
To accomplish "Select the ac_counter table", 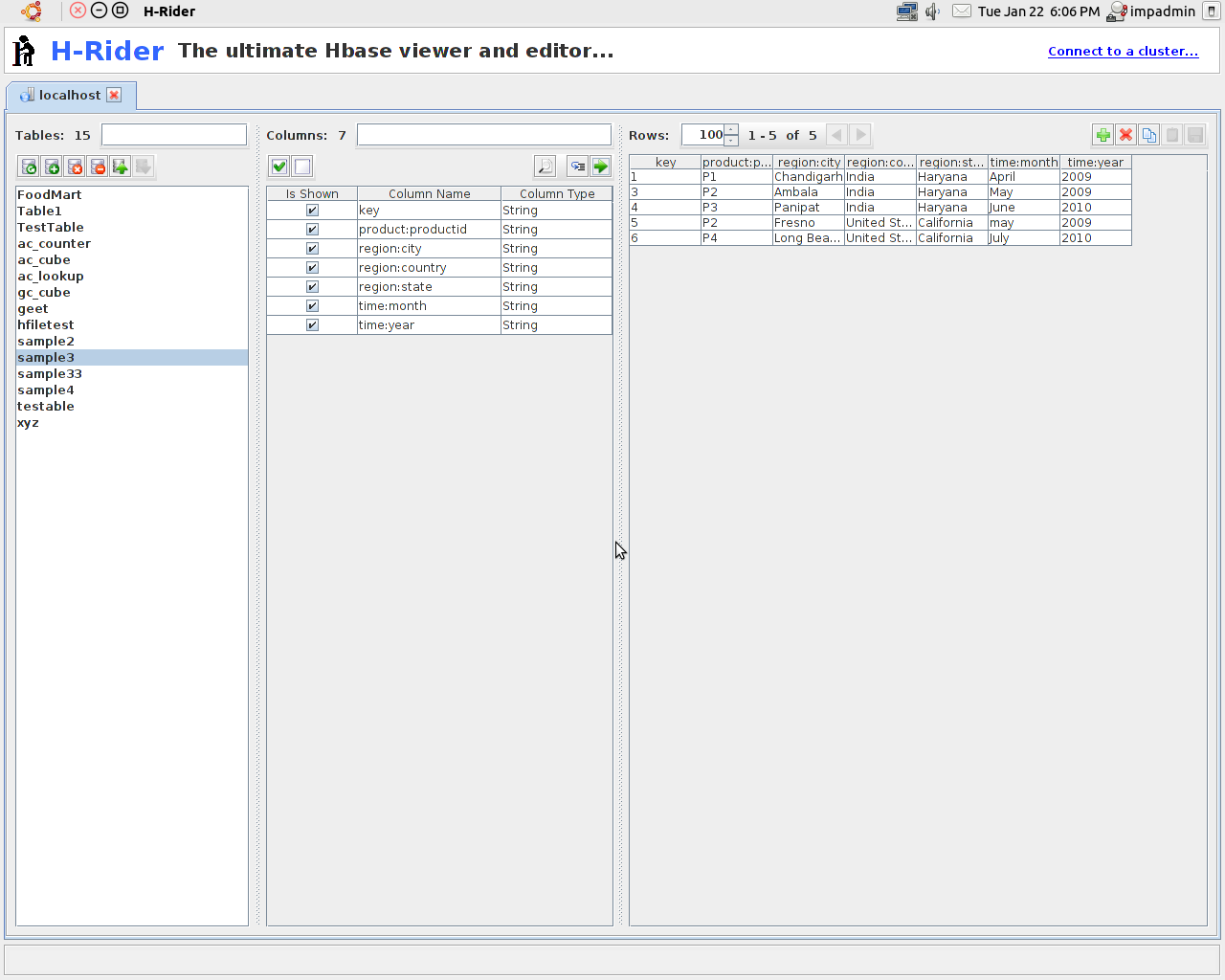I will [x=132, y=244].
